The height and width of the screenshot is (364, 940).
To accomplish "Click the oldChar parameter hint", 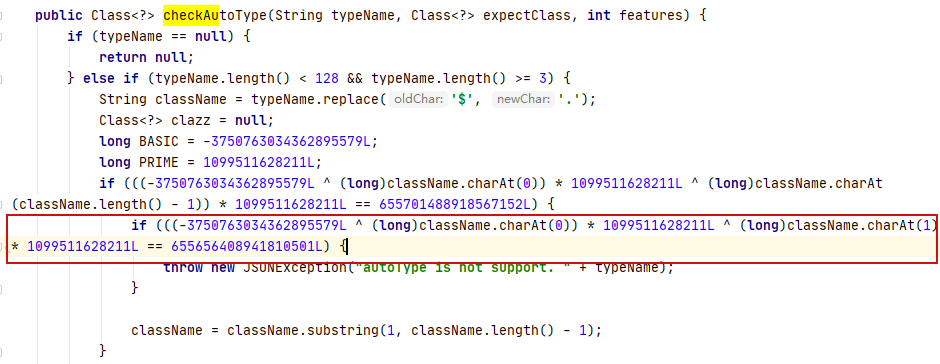I will (418, 100).
